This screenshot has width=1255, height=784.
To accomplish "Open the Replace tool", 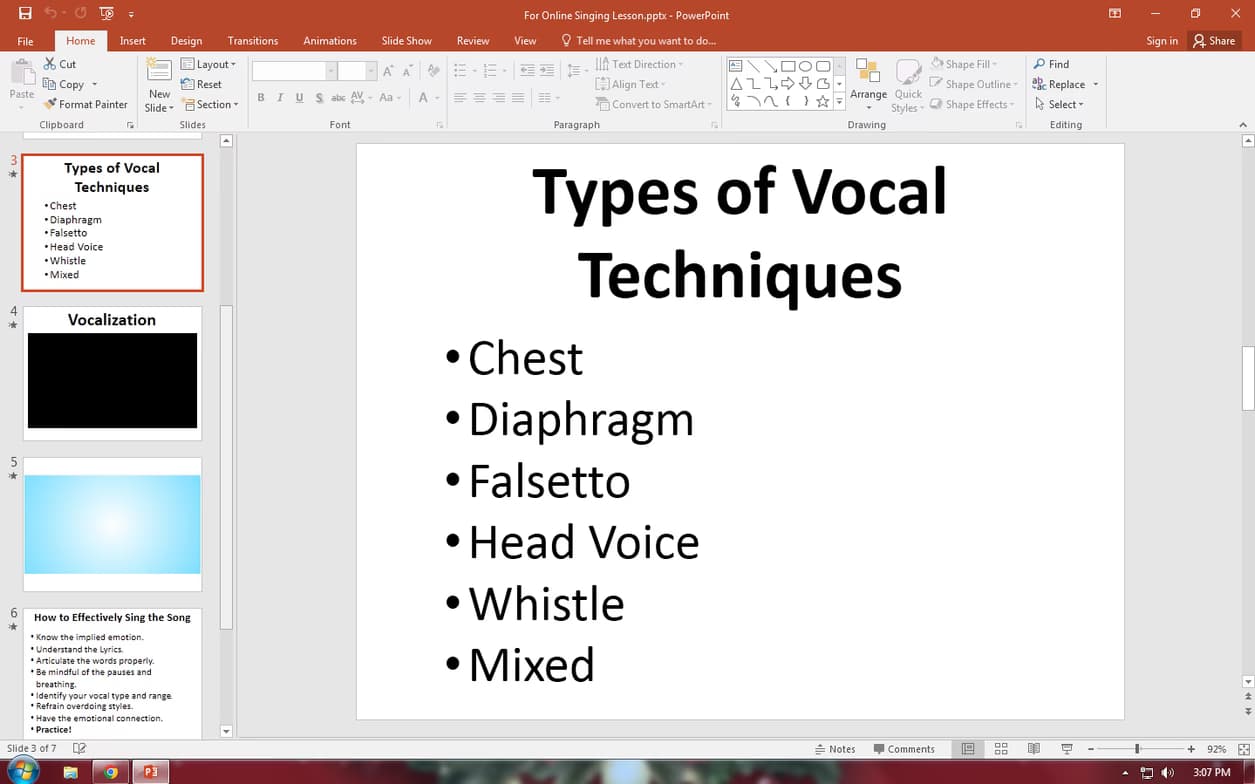I will click(1065, 84).
